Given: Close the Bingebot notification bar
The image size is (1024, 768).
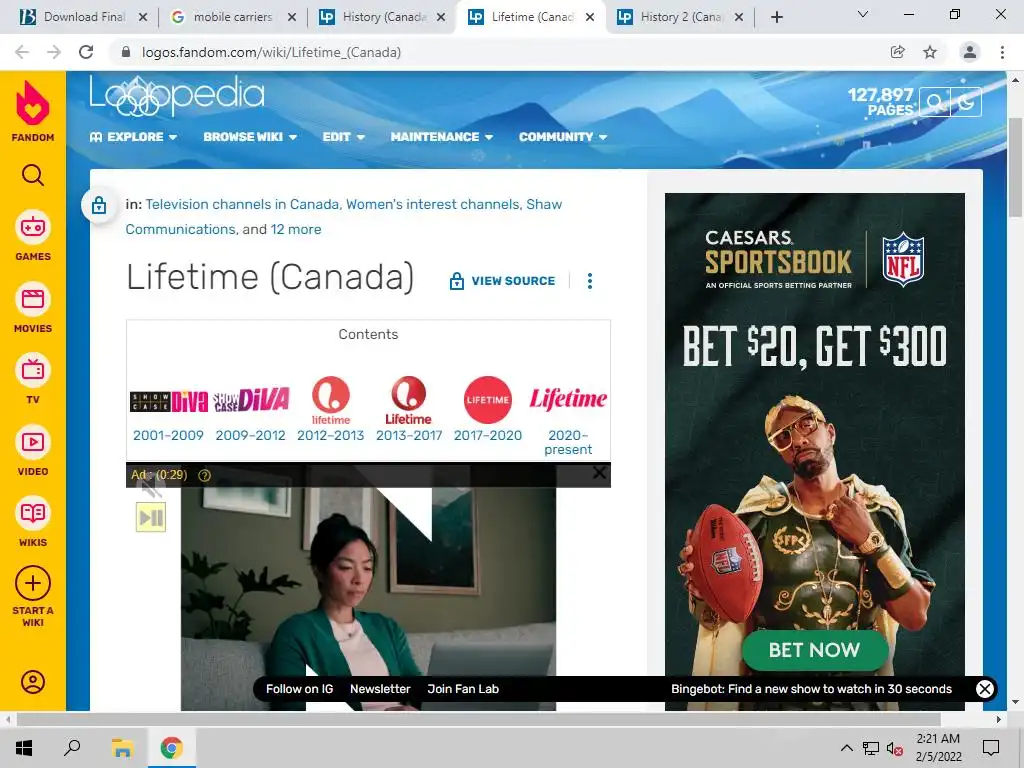Looking at the screenshot, I should [985, 688].
